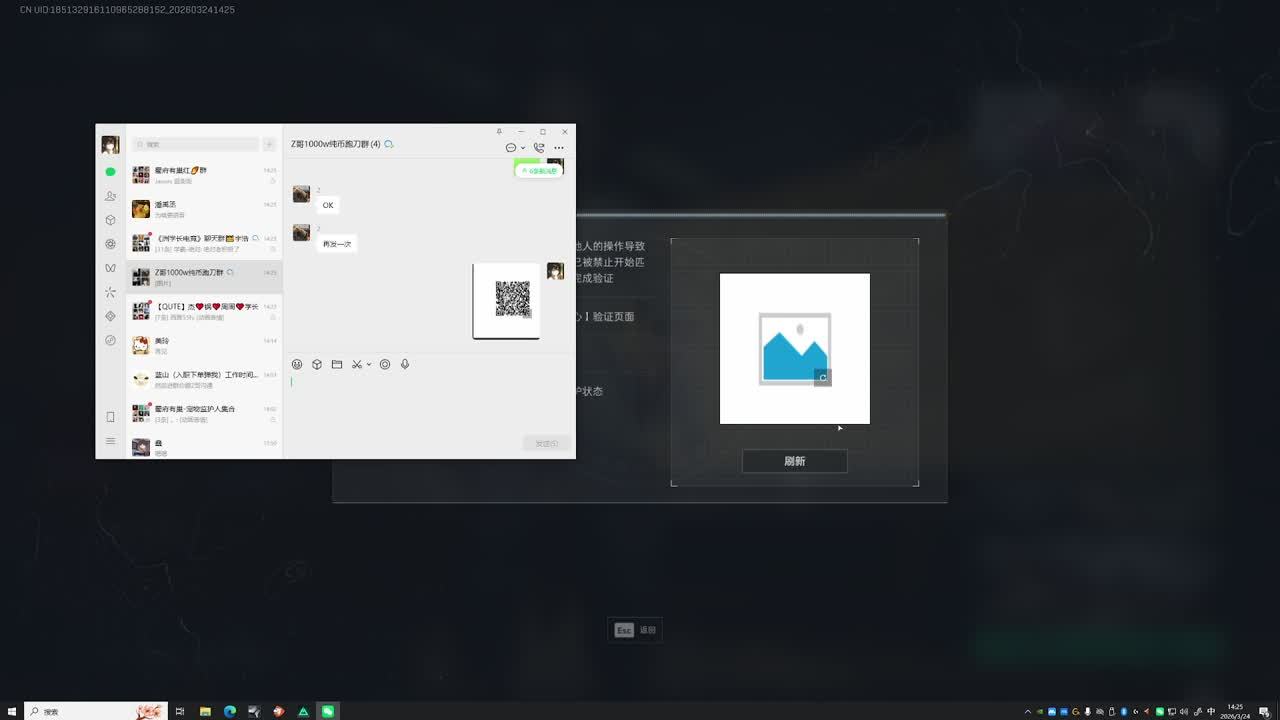Start a voice call in group chat
Image resolution: width=1280 pixels, height=720 pixels.
pyautogui.click(x=538, y=148)
